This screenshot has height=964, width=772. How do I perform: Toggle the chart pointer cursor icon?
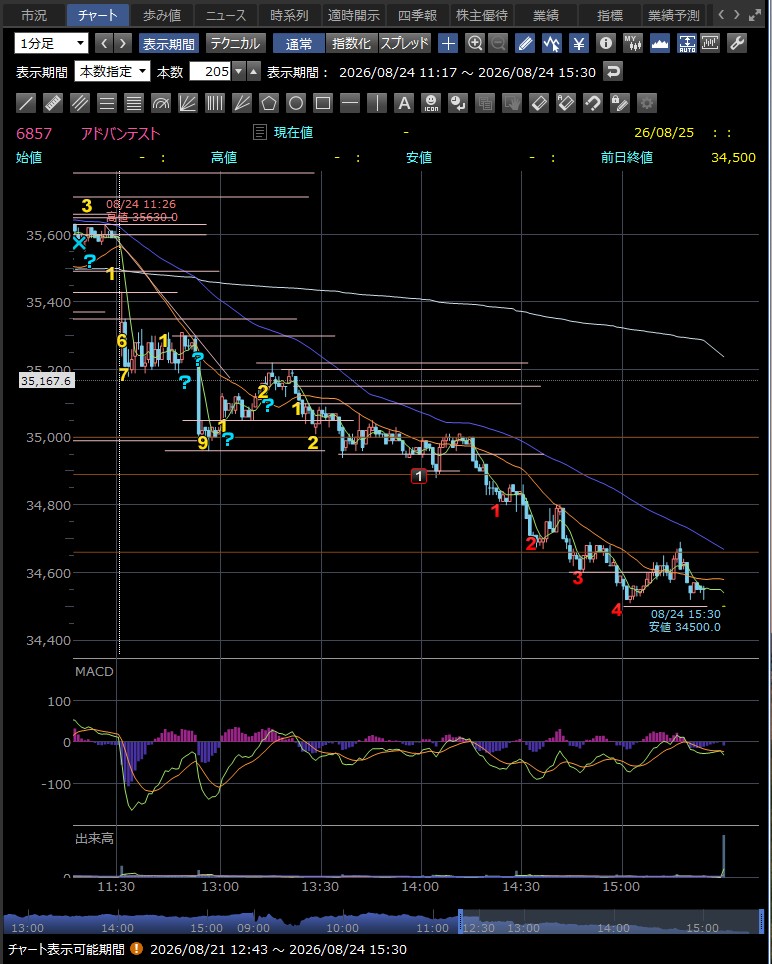coord(552,43)
